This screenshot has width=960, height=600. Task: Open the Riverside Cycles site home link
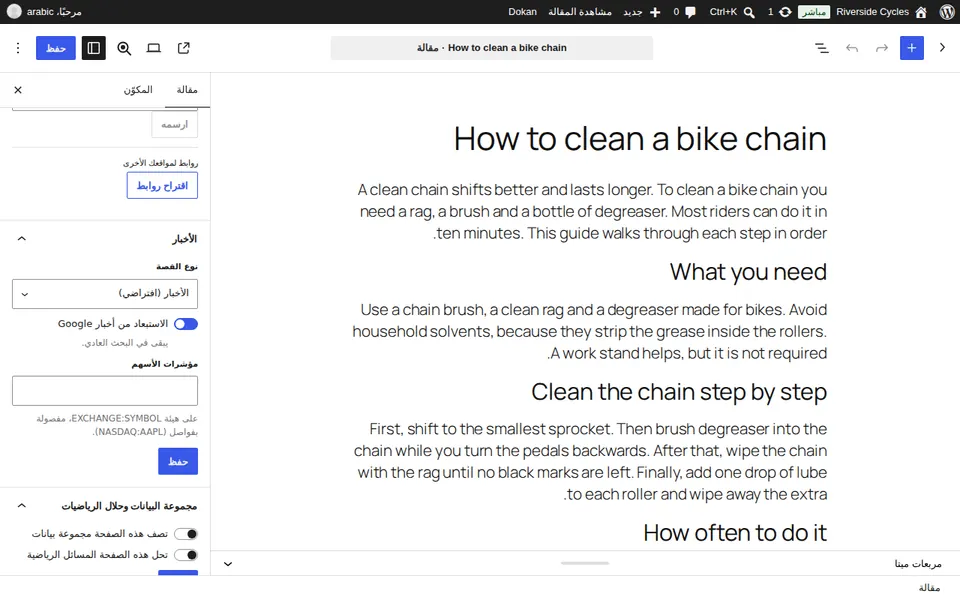tap(882, 12)
